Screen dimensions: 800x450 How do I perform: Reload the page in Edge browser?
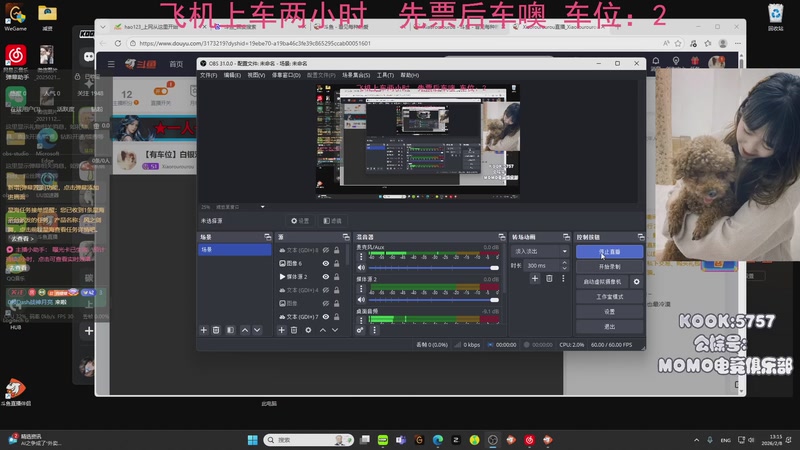[x=118, y=43]
